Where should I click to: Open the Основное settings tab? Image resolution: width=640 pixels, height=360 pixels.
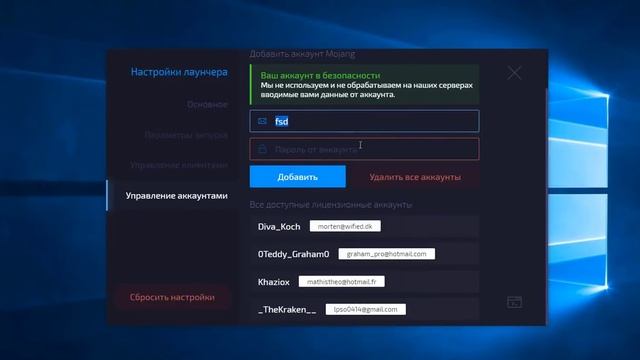(x=207, y=104)
